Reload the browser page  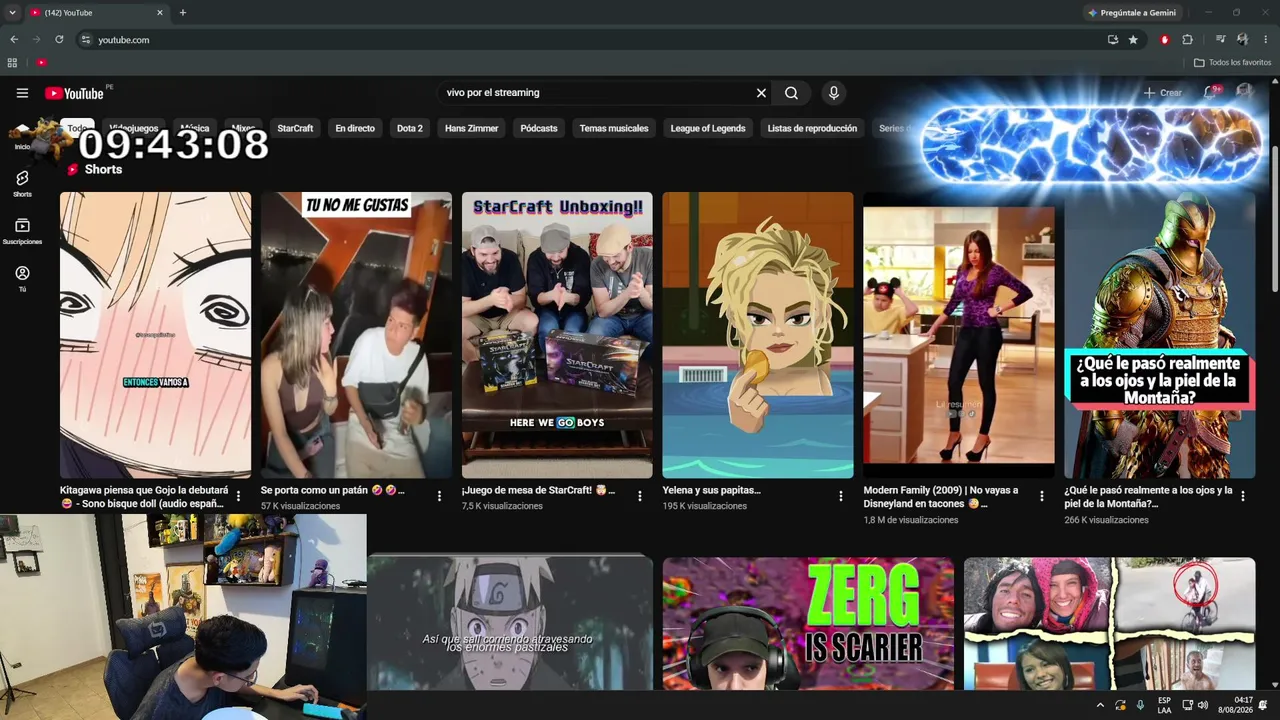click(x=59, y=40)
